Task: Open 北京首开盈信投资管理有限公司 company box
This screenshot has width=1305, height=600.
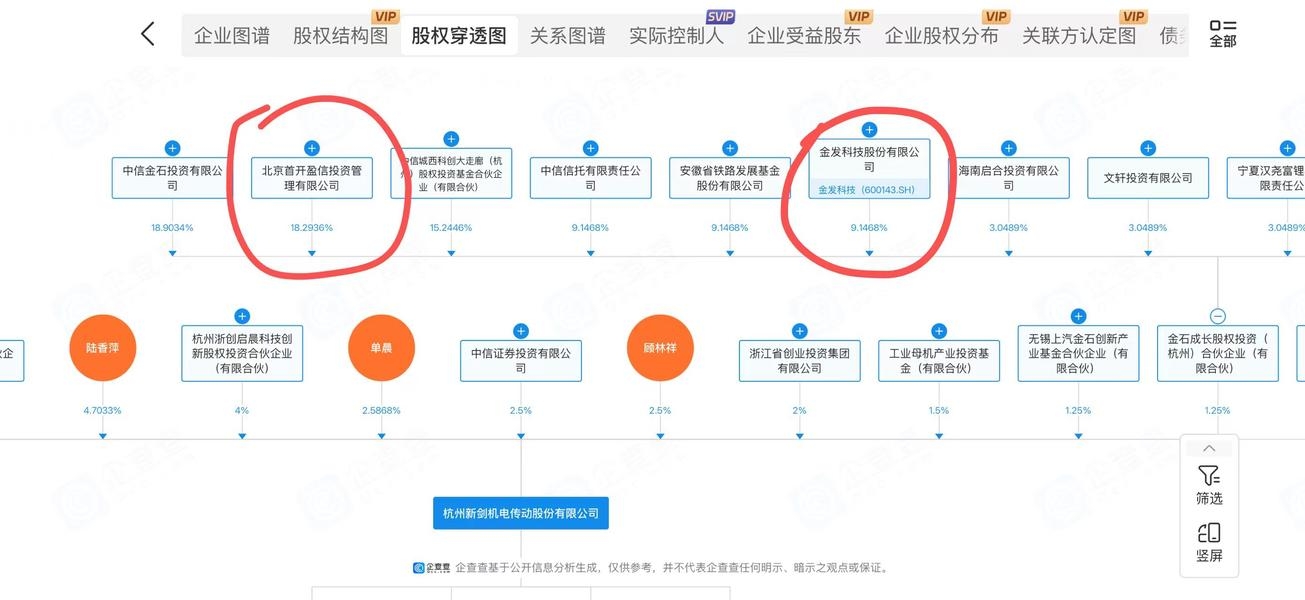Action: 311,178
